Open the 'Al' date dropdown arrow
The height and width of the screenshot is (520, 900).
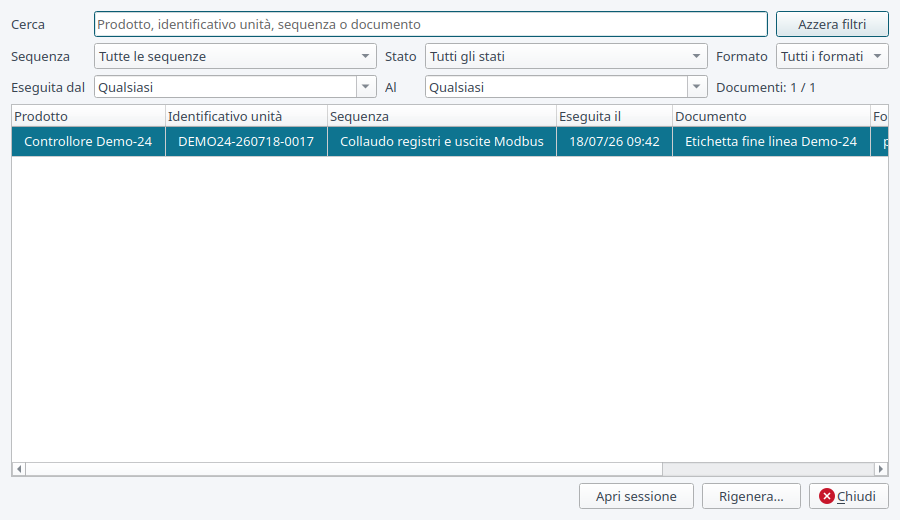tap(696, 87)
